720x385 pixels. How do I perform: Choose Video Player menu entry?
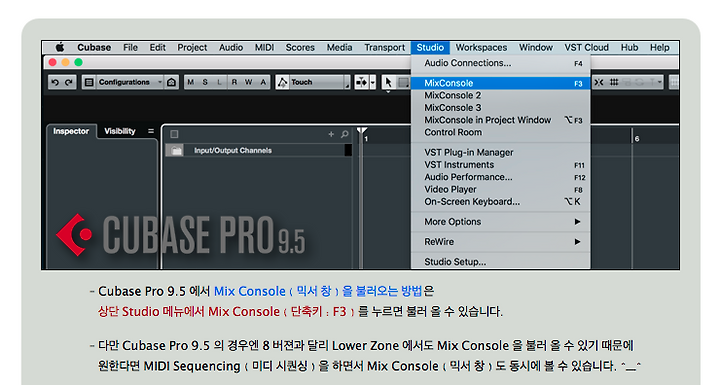[x=501, y=189]
